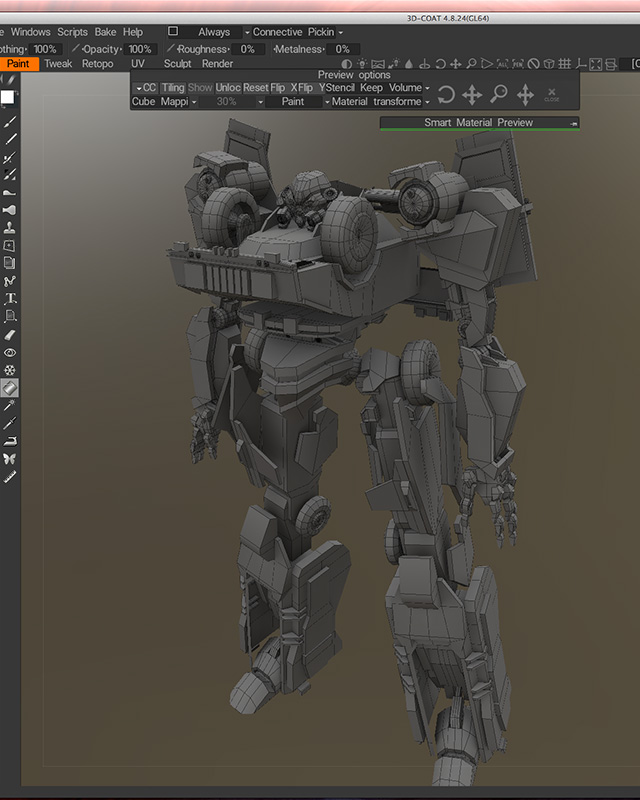The height and width of the screenshot is (800, 640).
Task: Select the Hide eye tool
Action: pyautogui.click(x=10, y=353)
